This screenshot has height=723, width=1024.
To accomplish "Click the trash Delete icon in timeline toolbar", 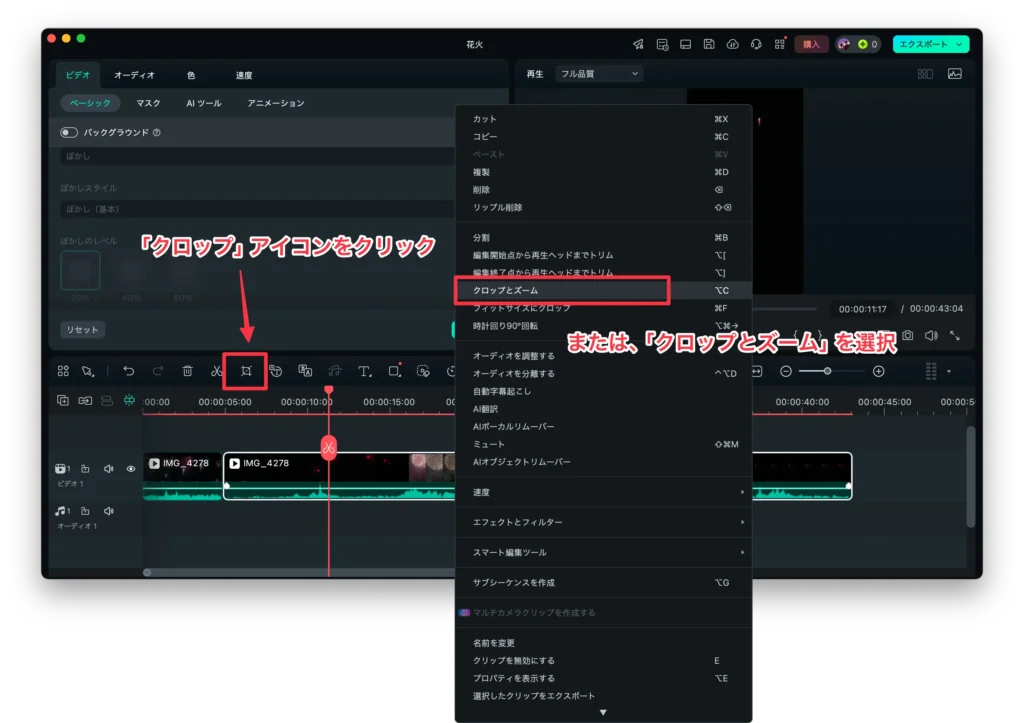I will (x=187, y=371).
